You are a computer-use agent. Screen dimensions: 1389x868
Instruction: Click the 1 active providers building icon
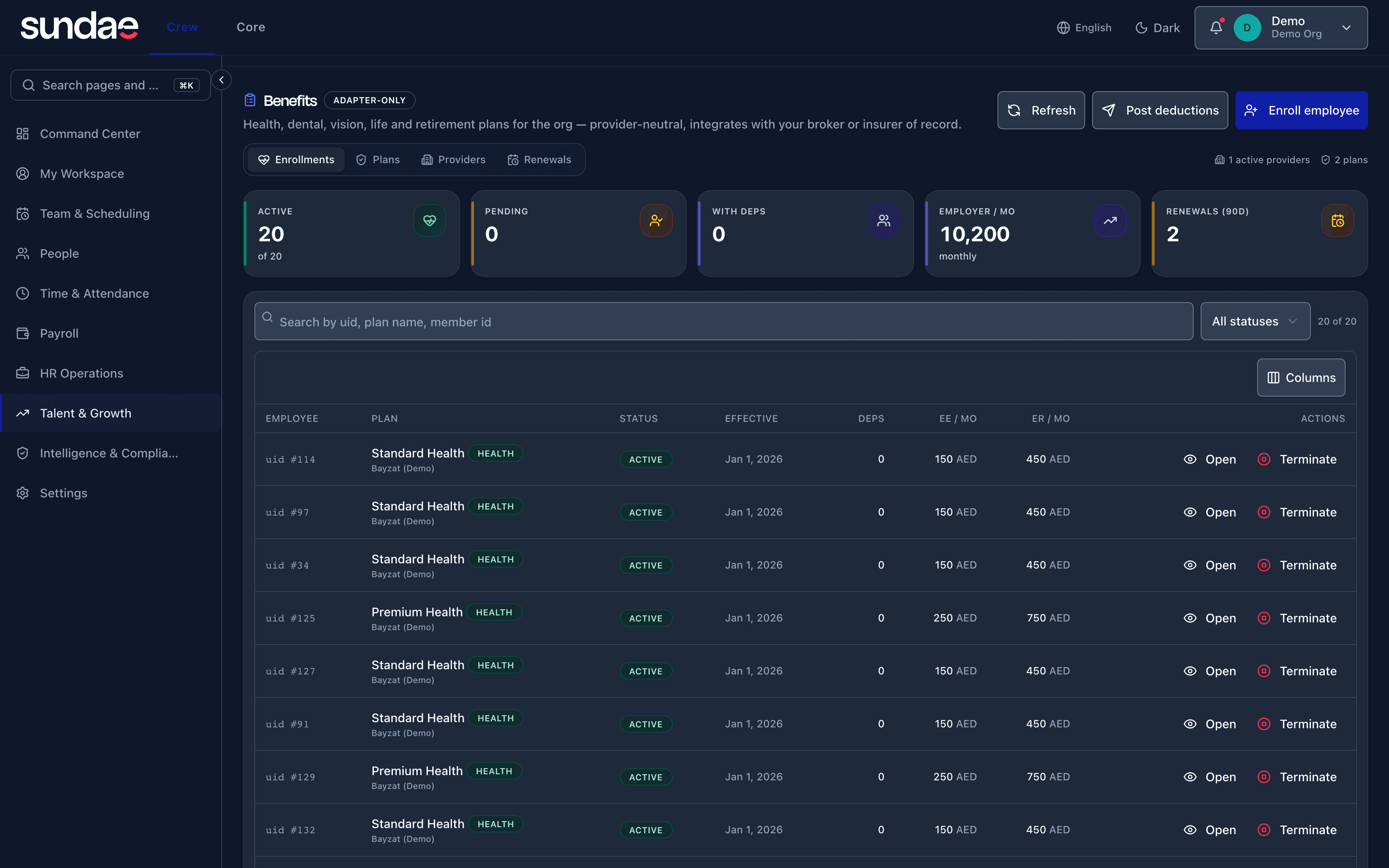pyautogui.click(x=1219, y=160)
